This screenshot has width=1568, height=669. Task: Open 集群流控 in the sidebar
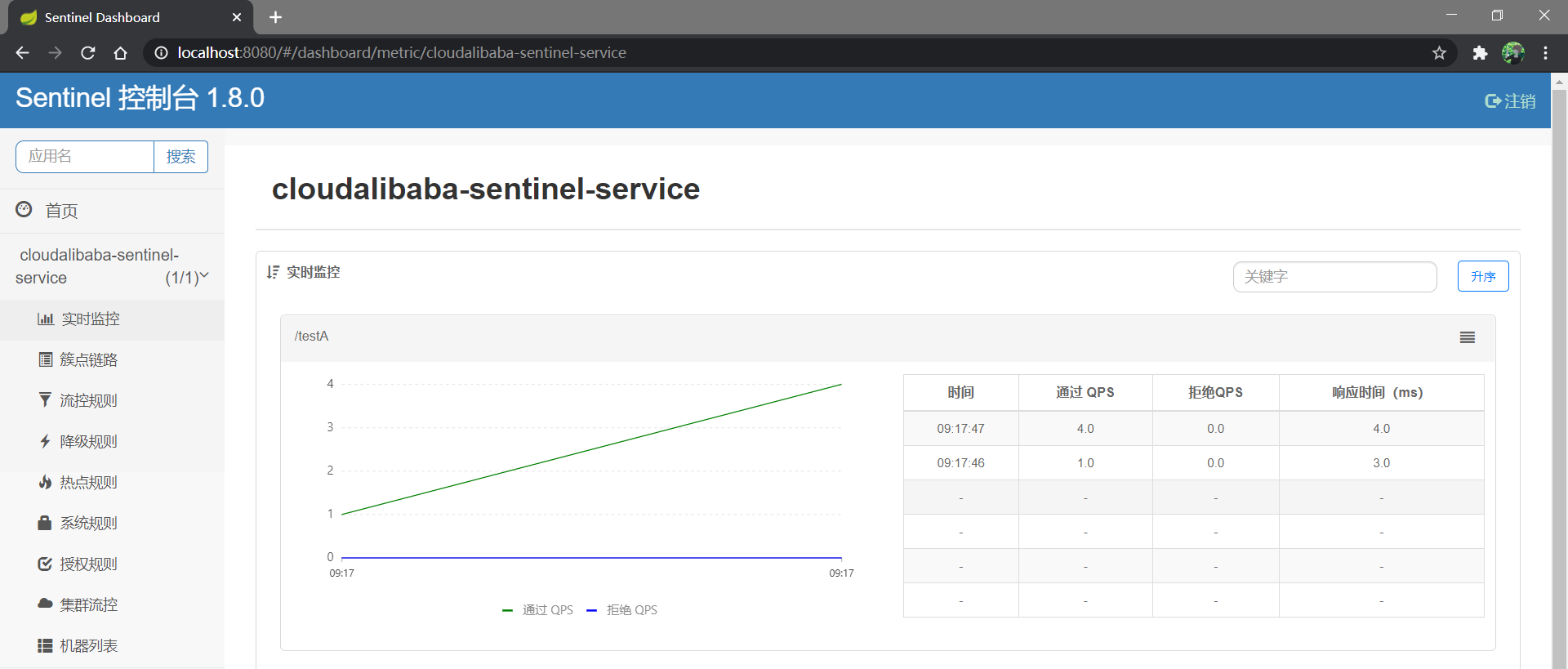(112, 605)
